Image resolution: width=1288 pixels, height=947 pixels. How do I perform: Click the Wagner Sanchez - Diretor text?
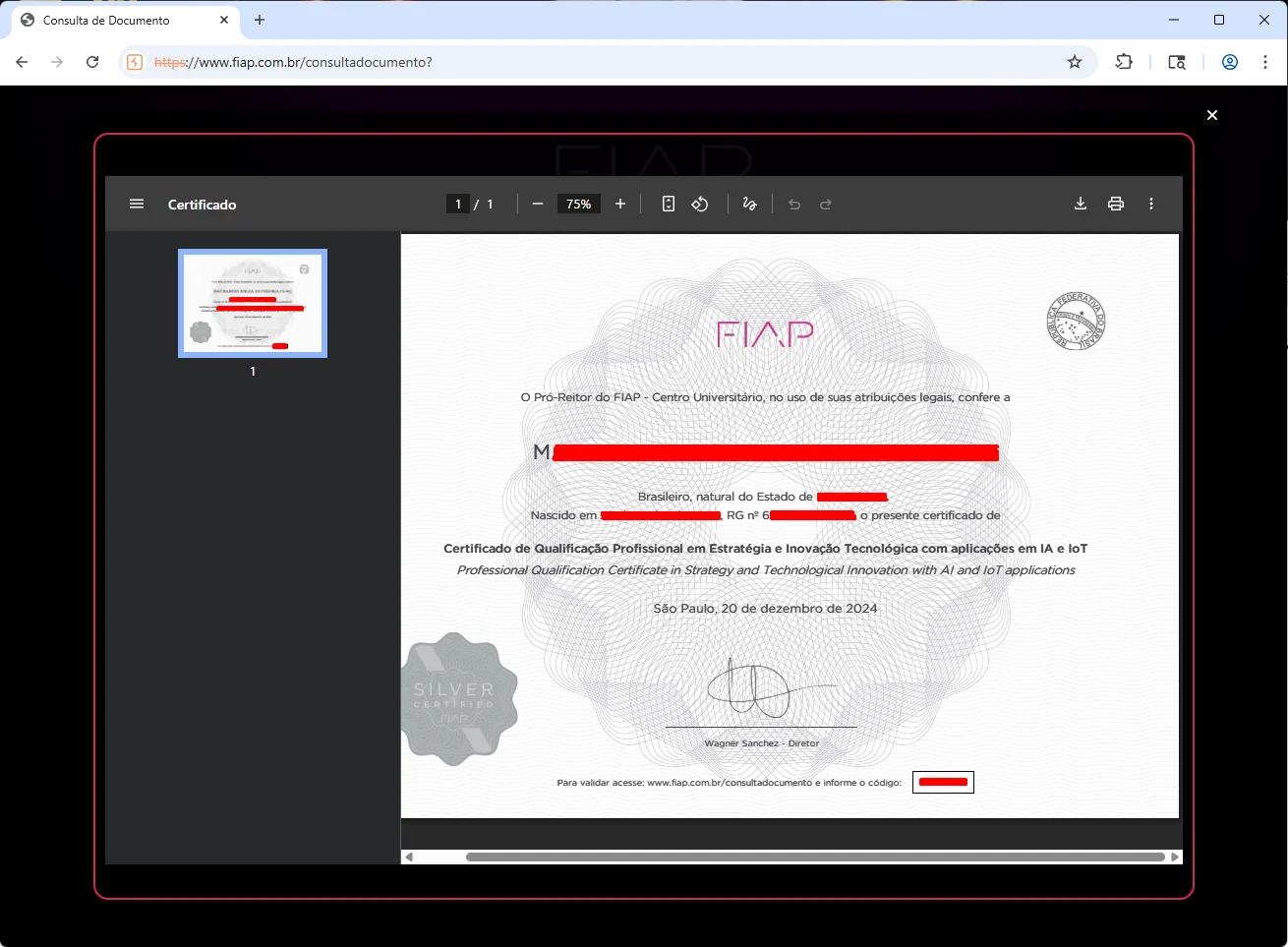point(762,743)
